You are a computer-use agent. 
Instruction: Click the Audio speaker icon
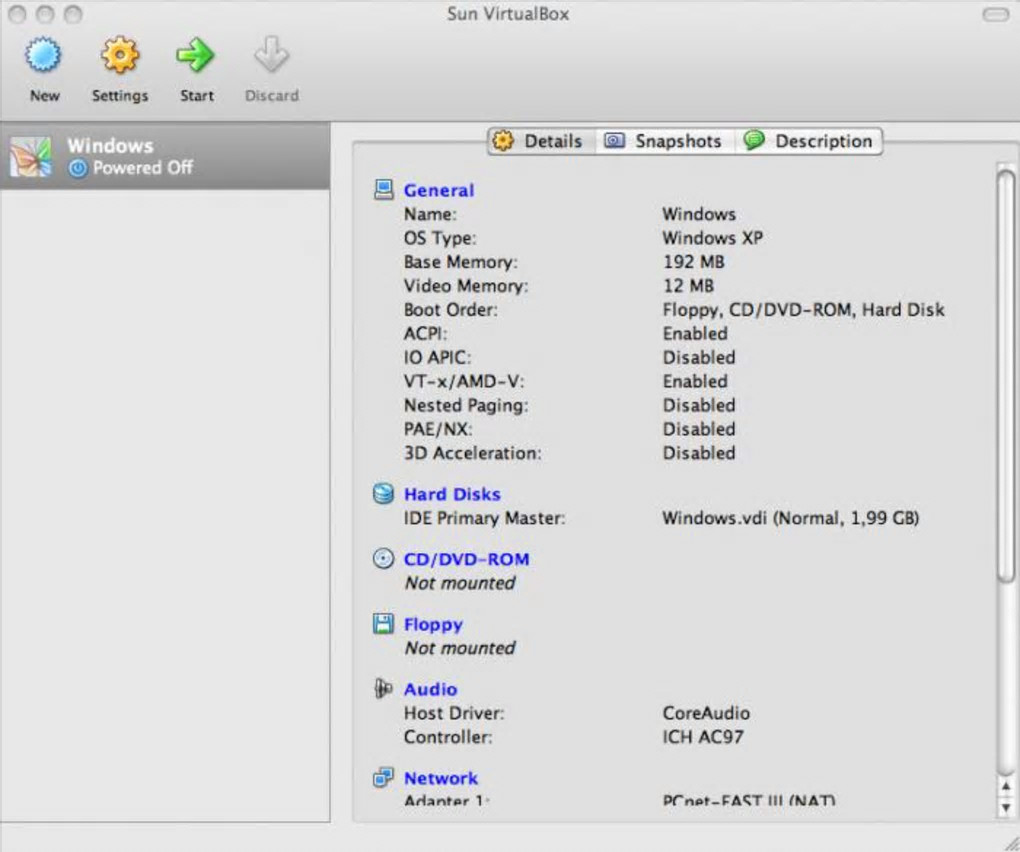(383, 688)
